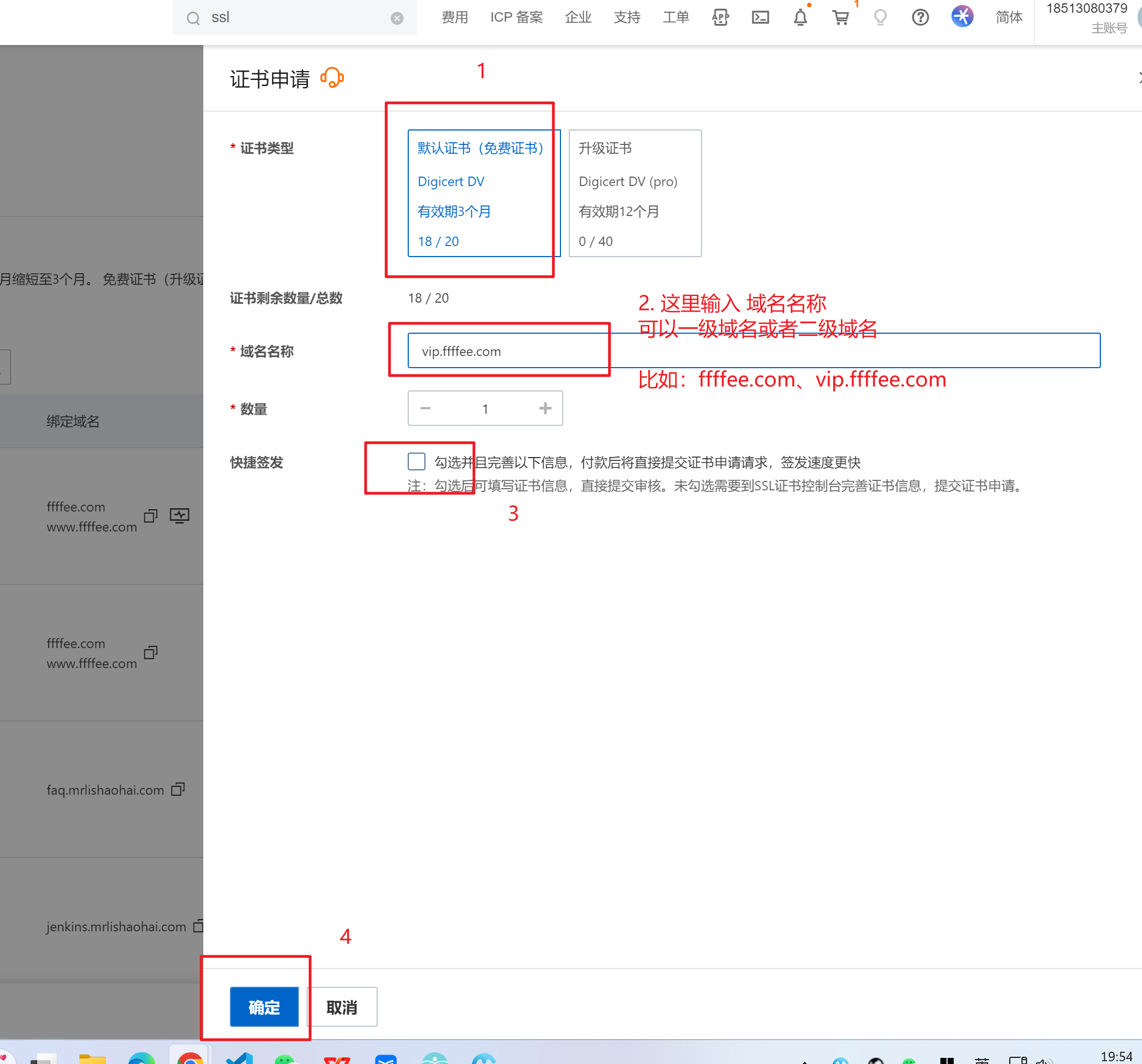This screenshot has width=1142, height=1064.
Task: Open the mobile APP icon in the header
Action: pyautogui.click(x=720, y=18)
